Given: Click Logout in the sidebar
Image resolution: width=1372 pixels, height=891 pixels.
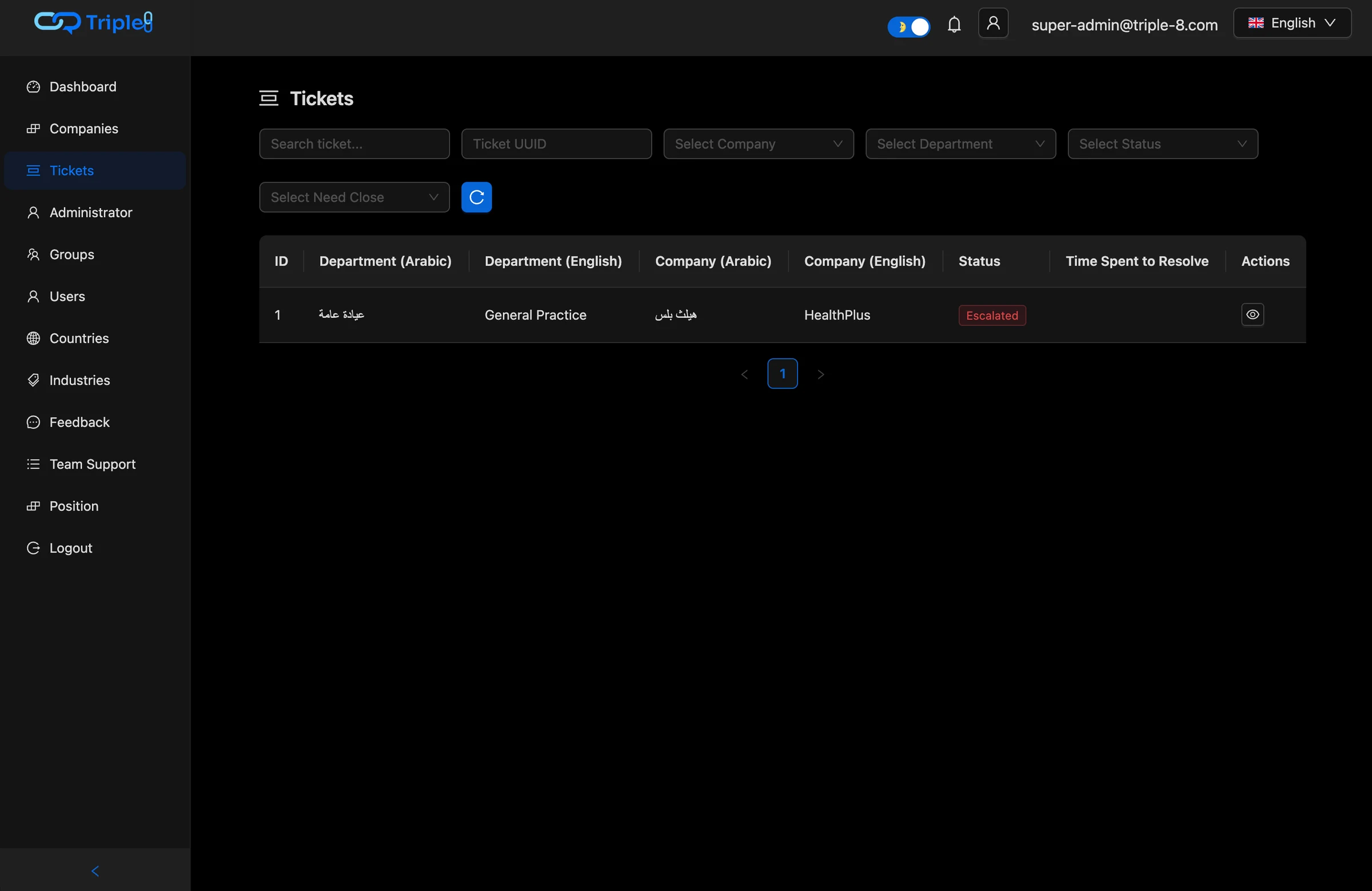Looking at the screenshot, I should click(x=95, y=548).
